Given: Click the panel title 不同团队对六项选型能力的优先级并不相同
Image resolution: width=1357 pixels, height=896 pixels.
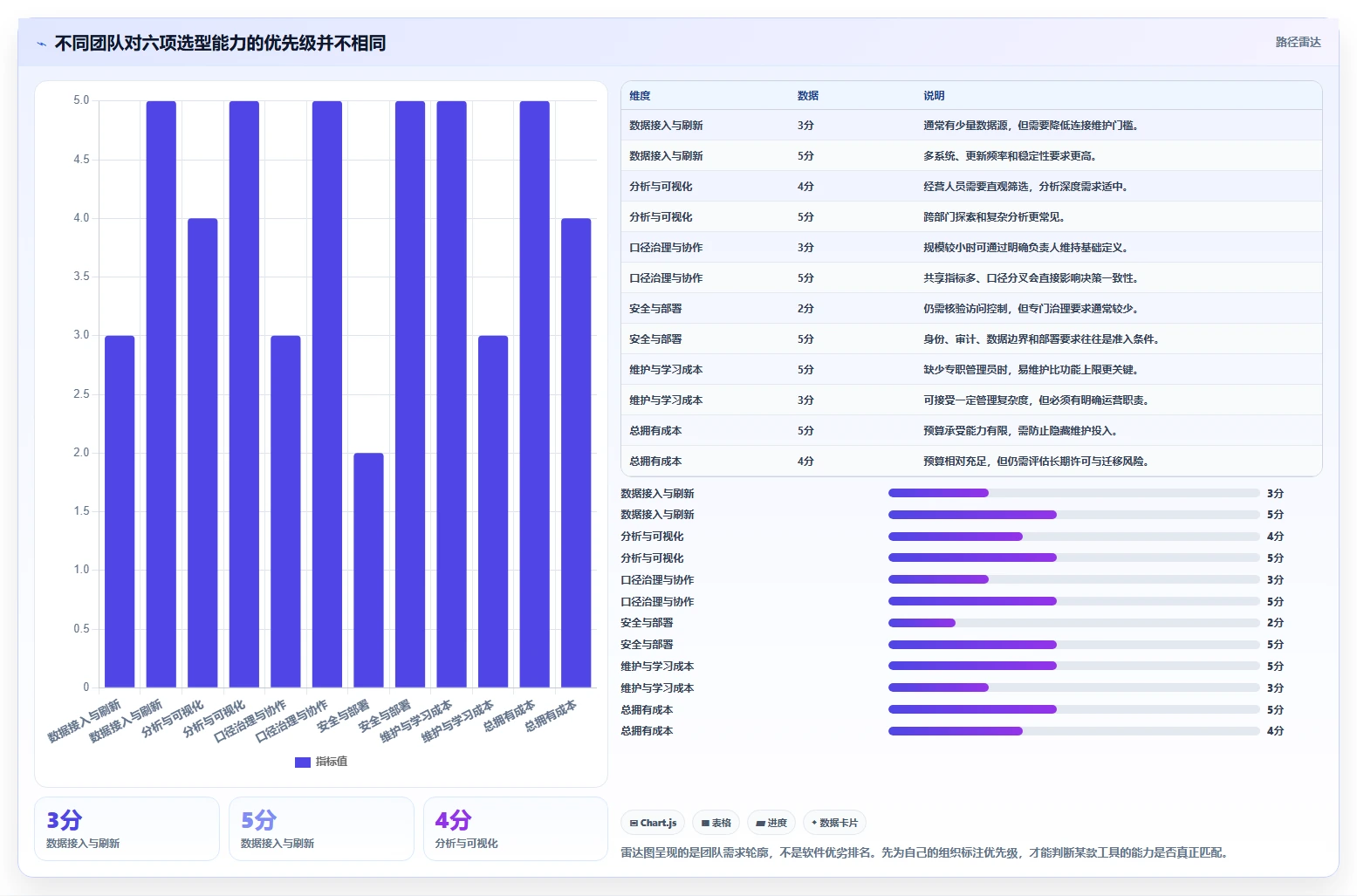Looking at the screenshot, I should pos(220,43).
